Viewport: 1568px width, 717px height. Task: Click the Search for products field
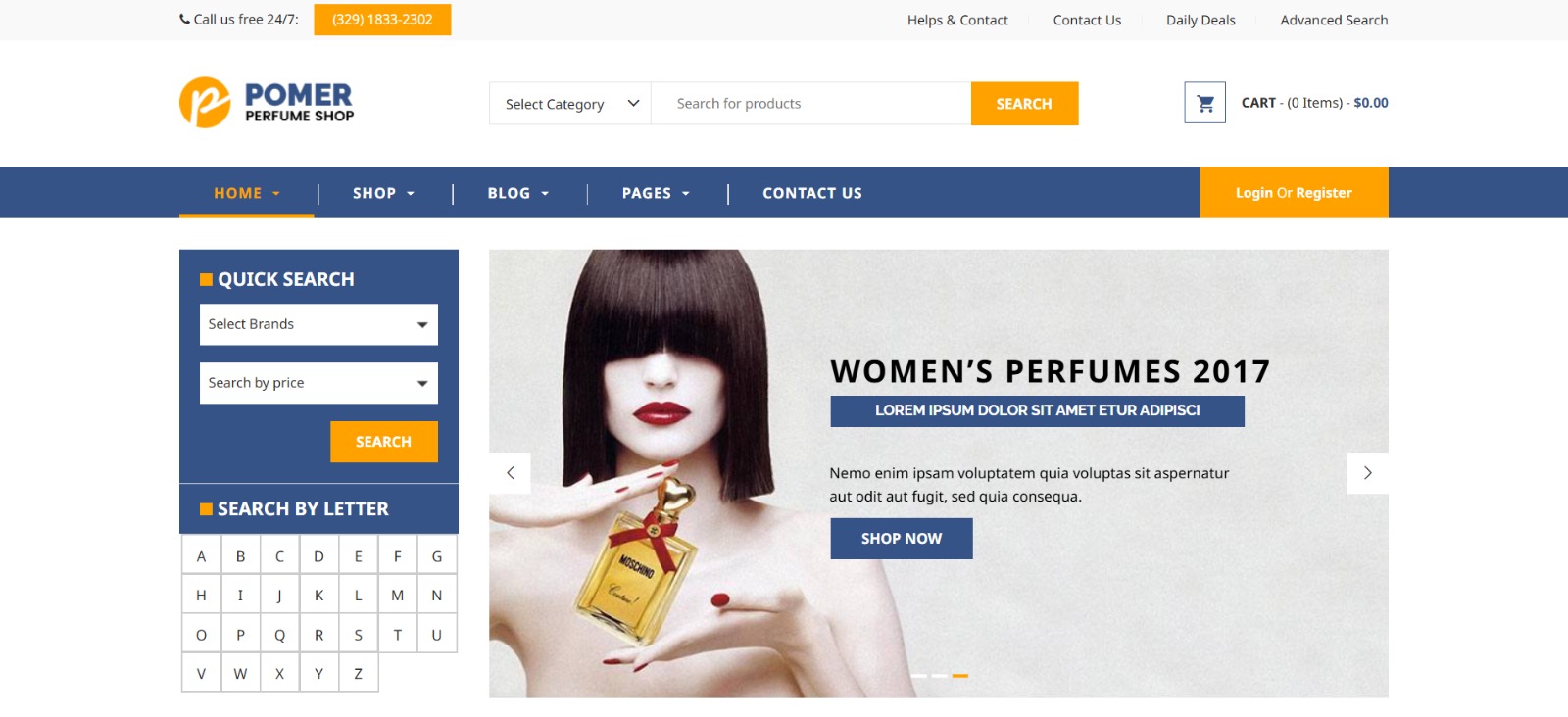click(811, 104)
